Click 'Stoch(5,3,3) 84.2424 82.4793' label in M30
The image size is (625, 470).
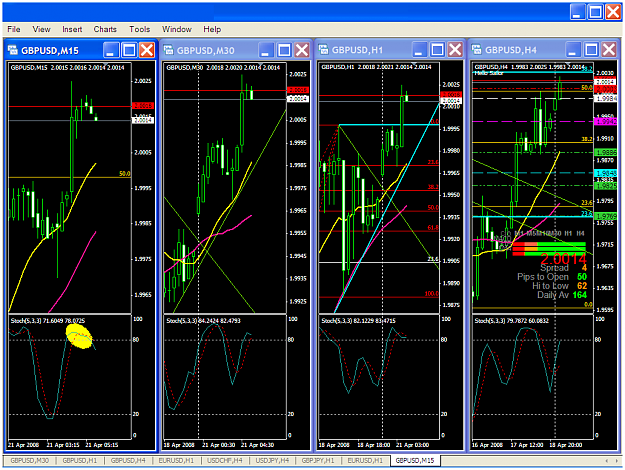coord(203,321)
